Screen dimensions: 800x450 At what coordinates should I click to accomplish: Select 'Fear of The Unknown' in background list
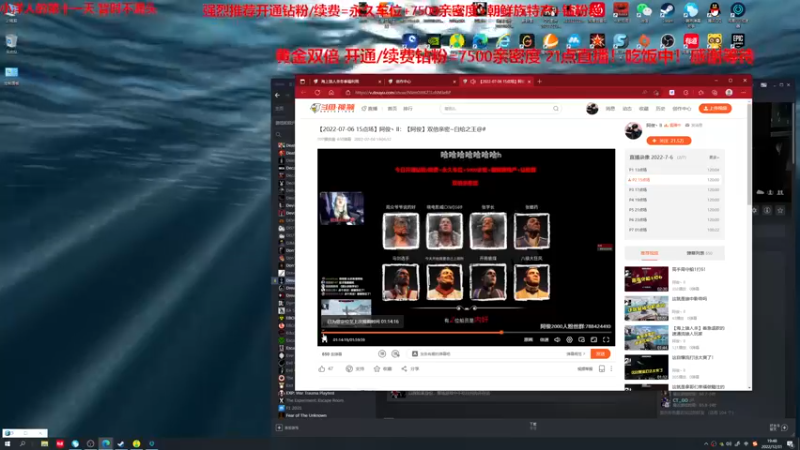pos(306,415)
